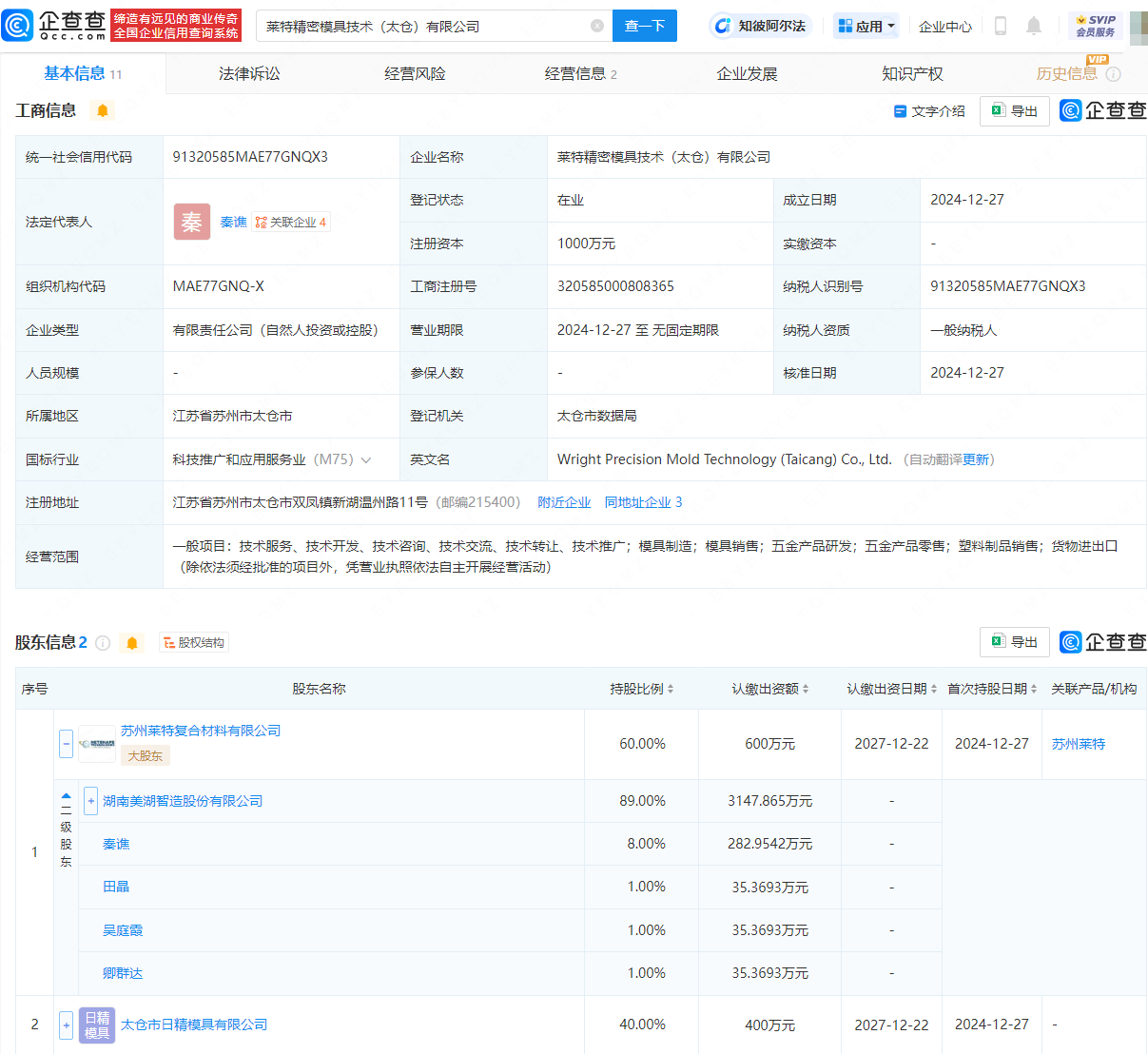Open 湖南美湖智造股份有限公司 link
Viewport: 1148px width, 1054px height.
(x=183, y=801)
